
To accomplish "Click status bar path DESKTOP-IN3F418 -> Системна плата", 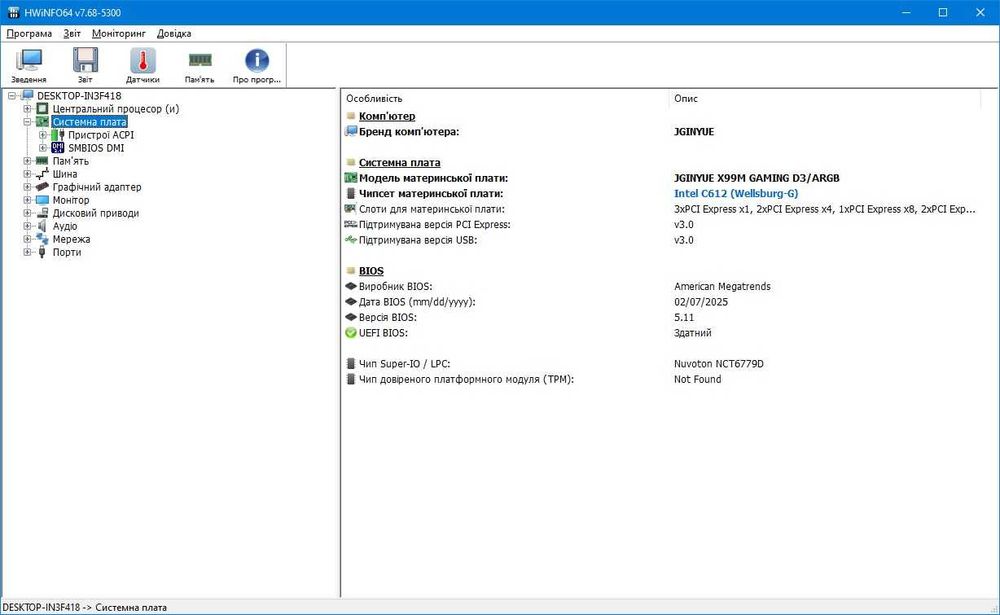I will click(85, 607).
